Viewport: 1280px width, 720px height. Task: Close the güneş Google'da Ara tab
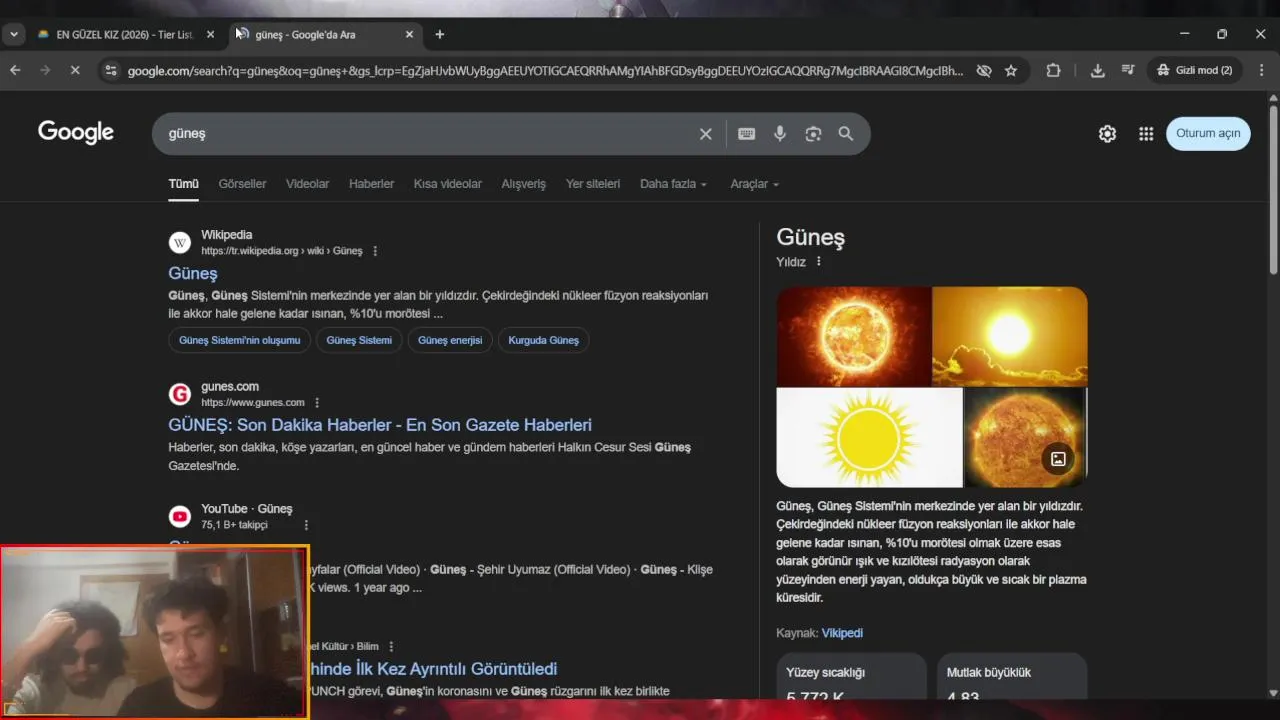409,34
